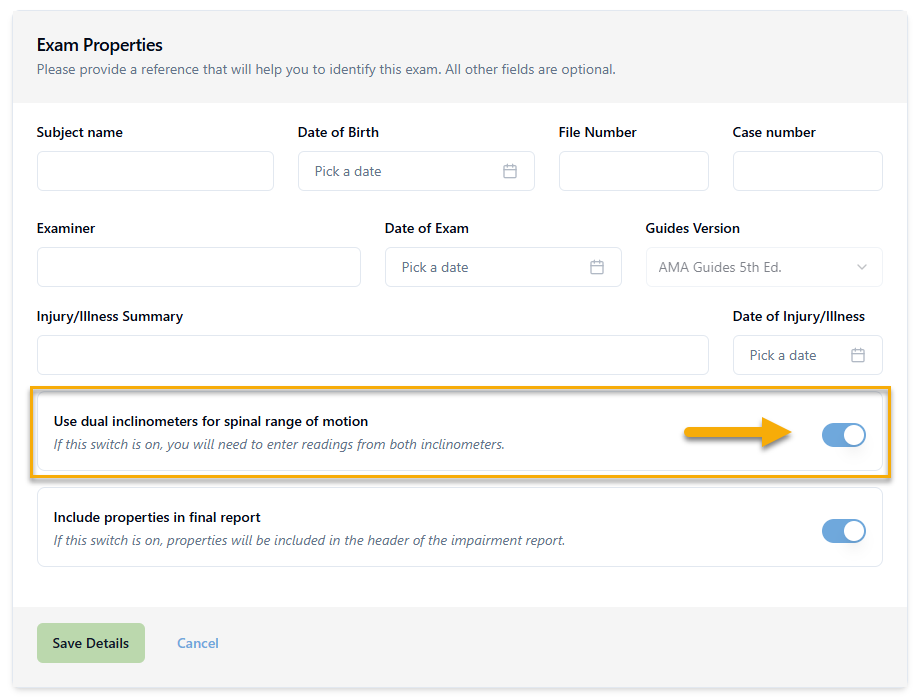Screen dimensions: 918x700
Task: Click the Cancel link
Action: click(x=198, y=643)
